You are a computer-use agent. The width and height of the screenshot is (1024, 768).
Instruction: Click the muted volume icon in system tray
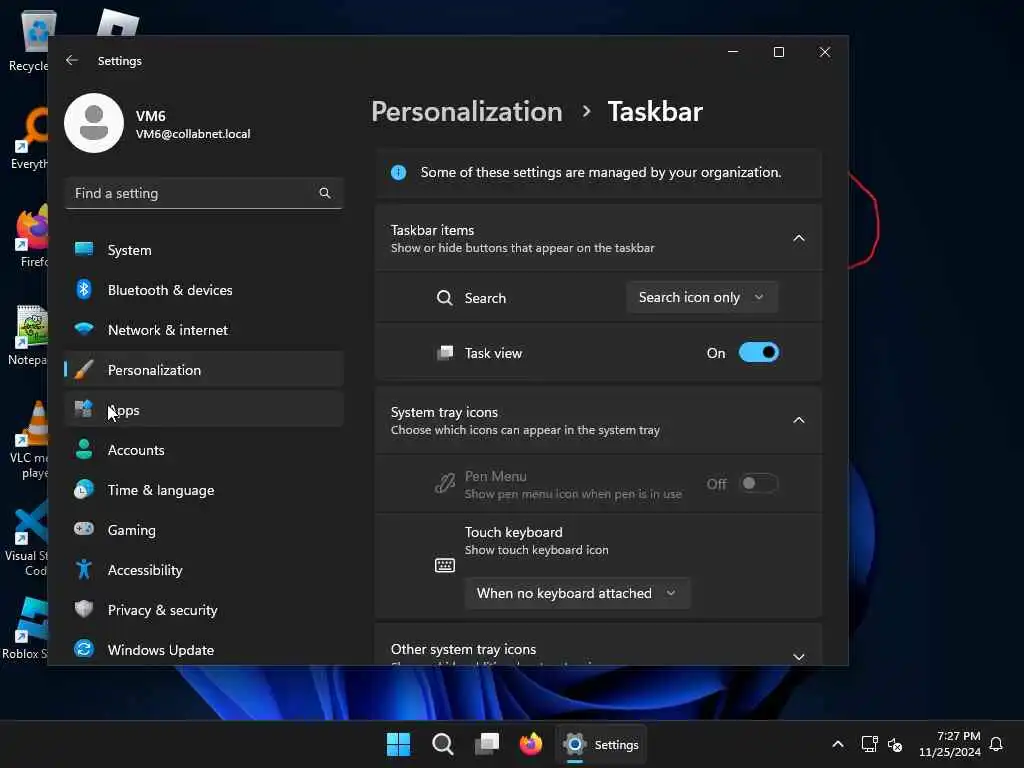pyautogui.click(x=895, y=744)
